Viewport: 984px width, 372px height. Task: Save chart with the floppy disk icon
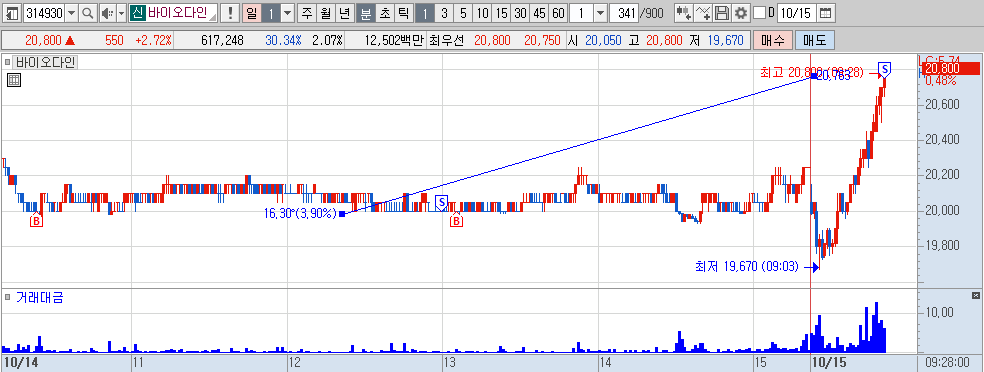722,13
